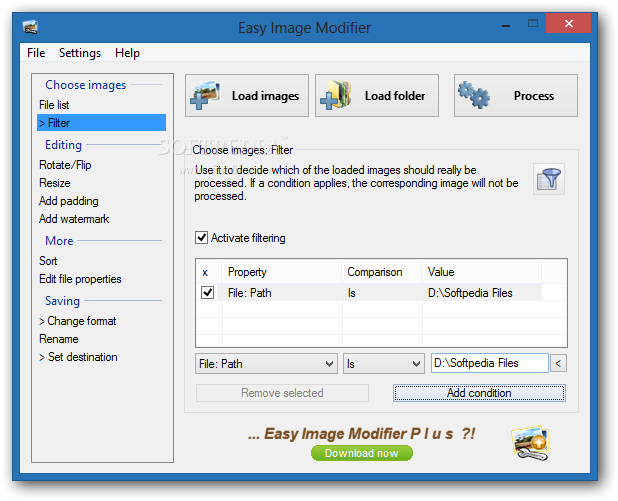The width and height of the screenshot is (618, 501).
Task: Click the filter funnel icon
Action: tap(549, 179)
